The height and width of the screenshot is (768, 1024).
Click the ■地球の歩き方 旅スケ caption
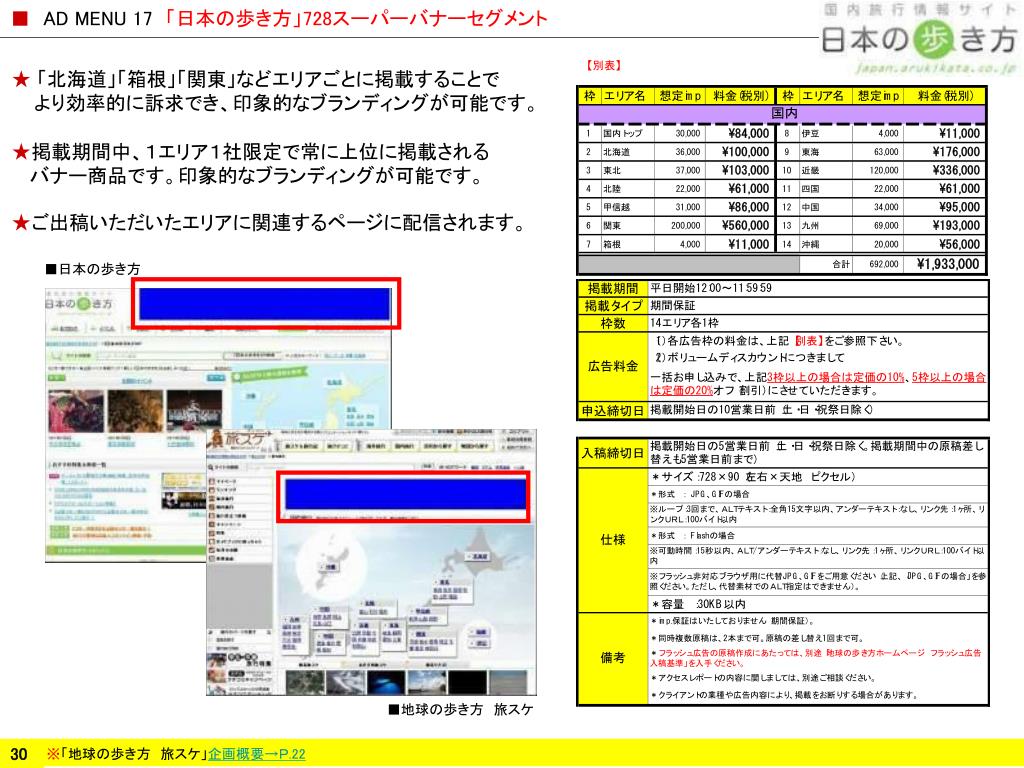pos(461,709)
